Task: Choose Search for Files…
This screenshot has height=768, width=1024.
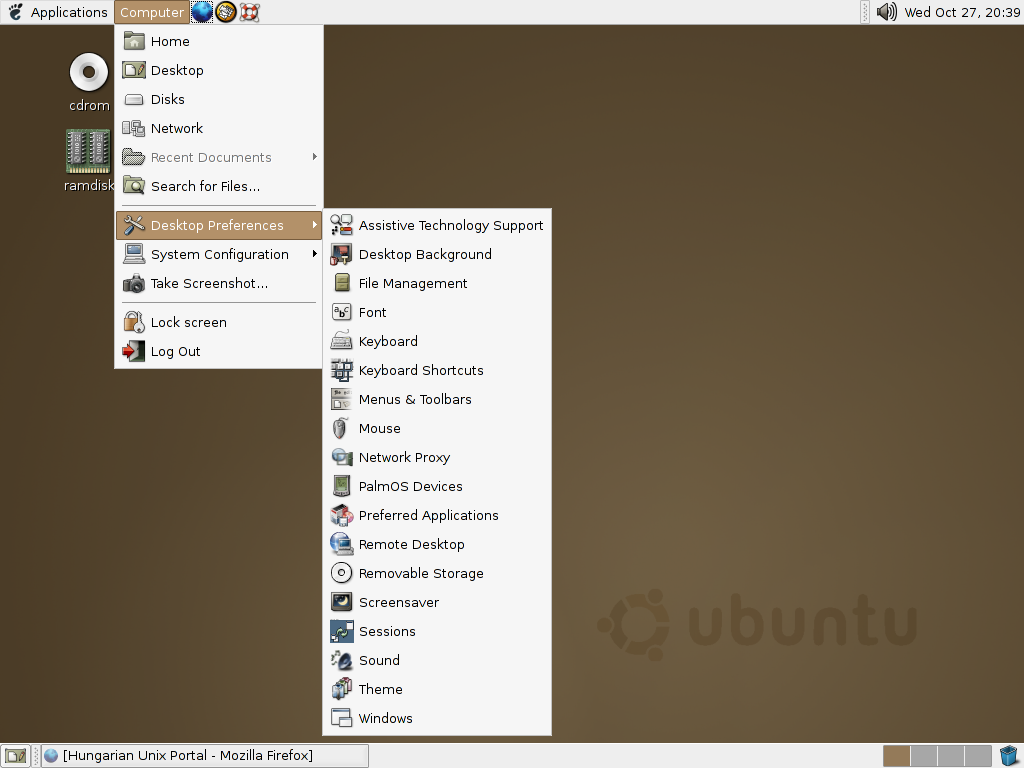Action: (219, 186)
